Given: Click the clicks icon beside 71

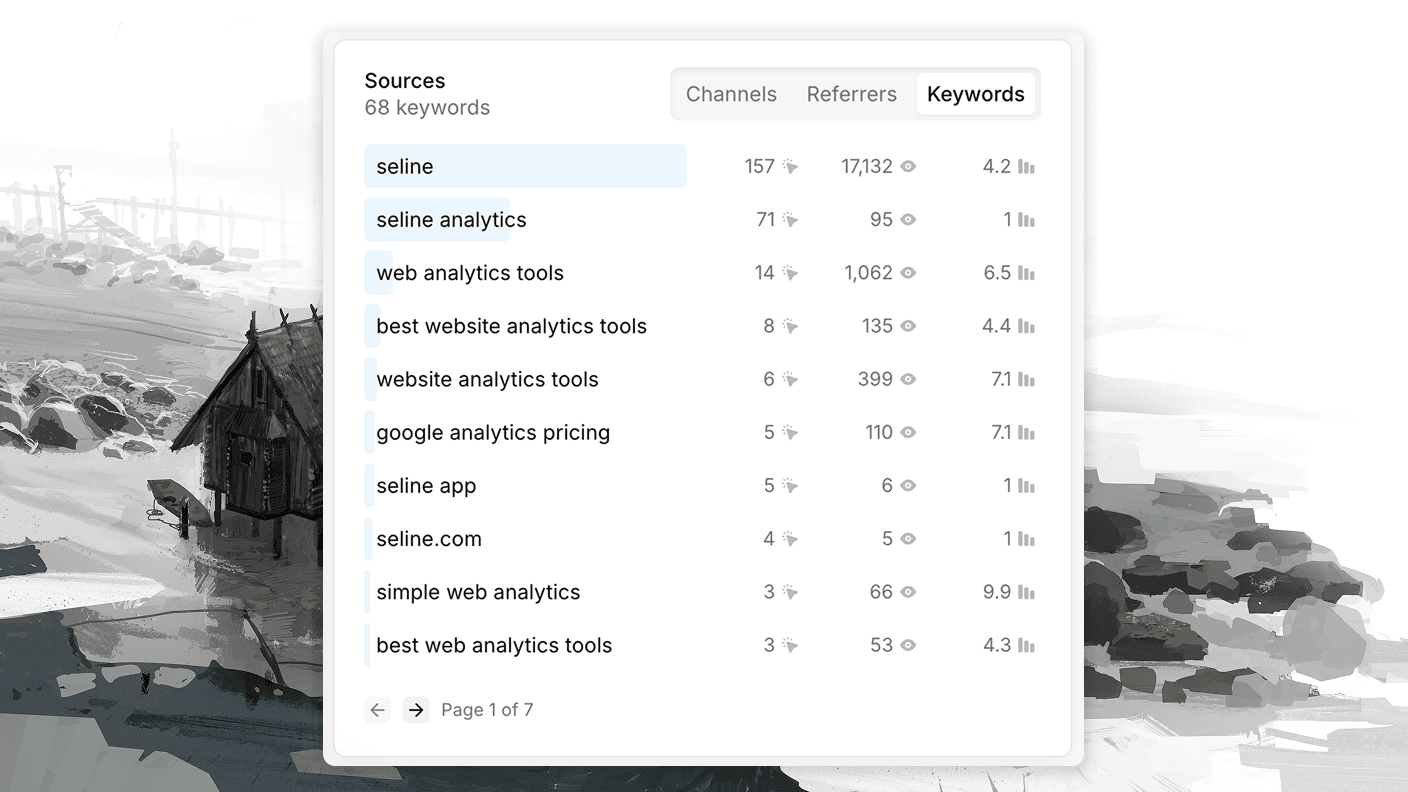Looking at the screenshot, I should 790,219.
